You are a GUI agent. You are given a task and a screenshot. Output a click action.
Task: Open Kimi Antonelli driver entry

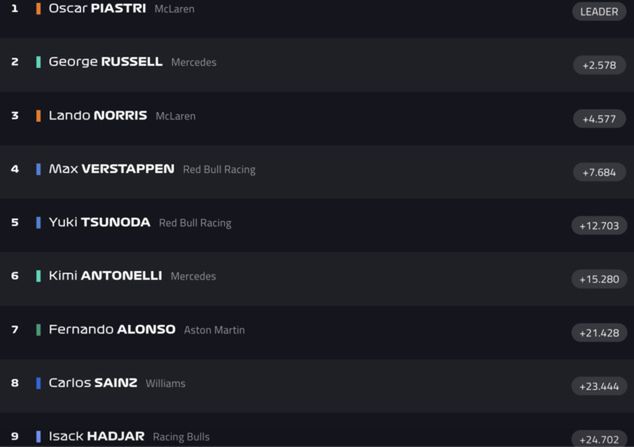pos(105,276)
